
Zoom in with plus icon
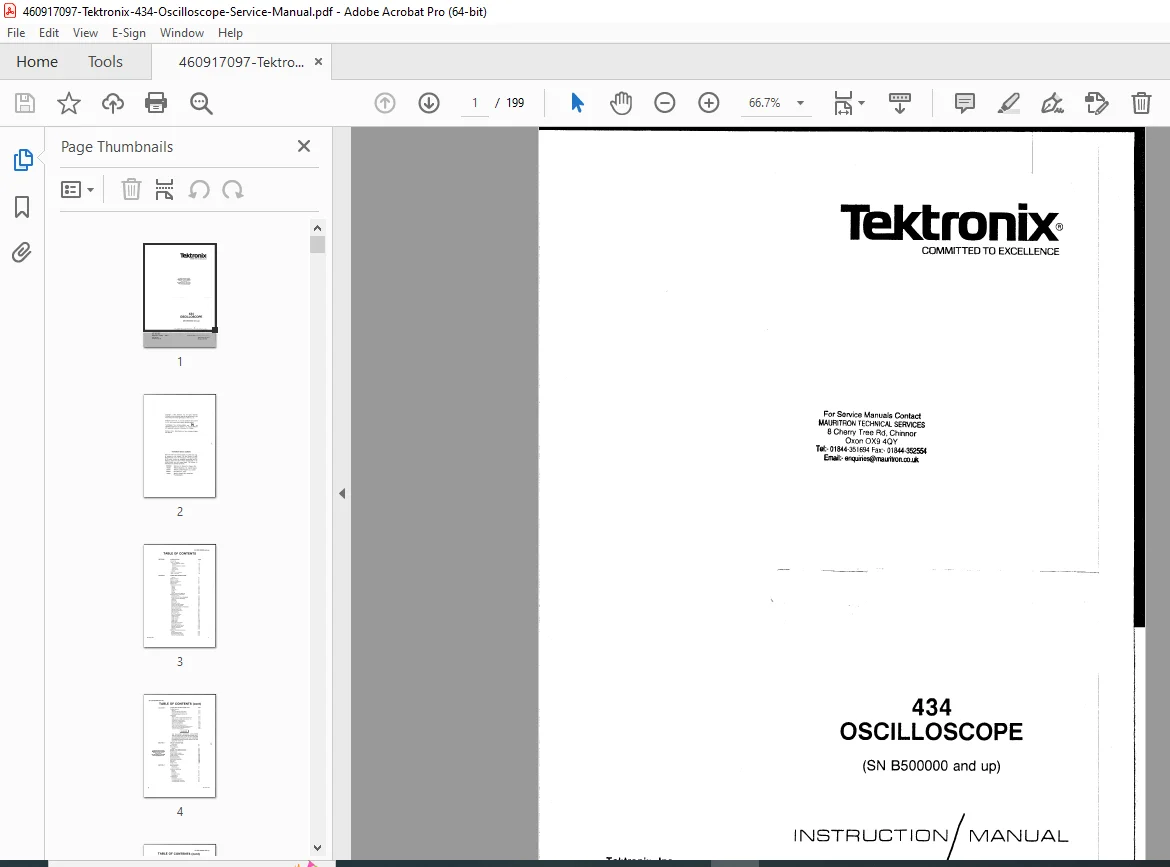[709, 103]
